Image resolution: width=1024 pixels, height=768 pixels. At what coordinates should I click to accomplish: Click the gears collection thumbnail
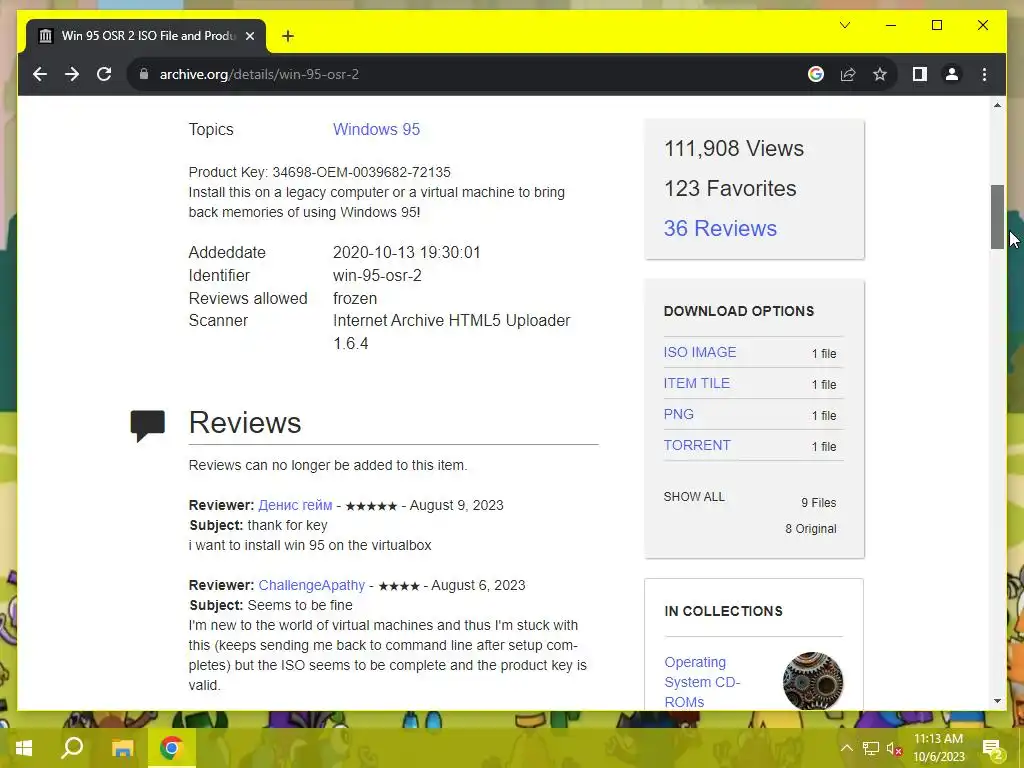pyautogui.click(x=812, y=681)
